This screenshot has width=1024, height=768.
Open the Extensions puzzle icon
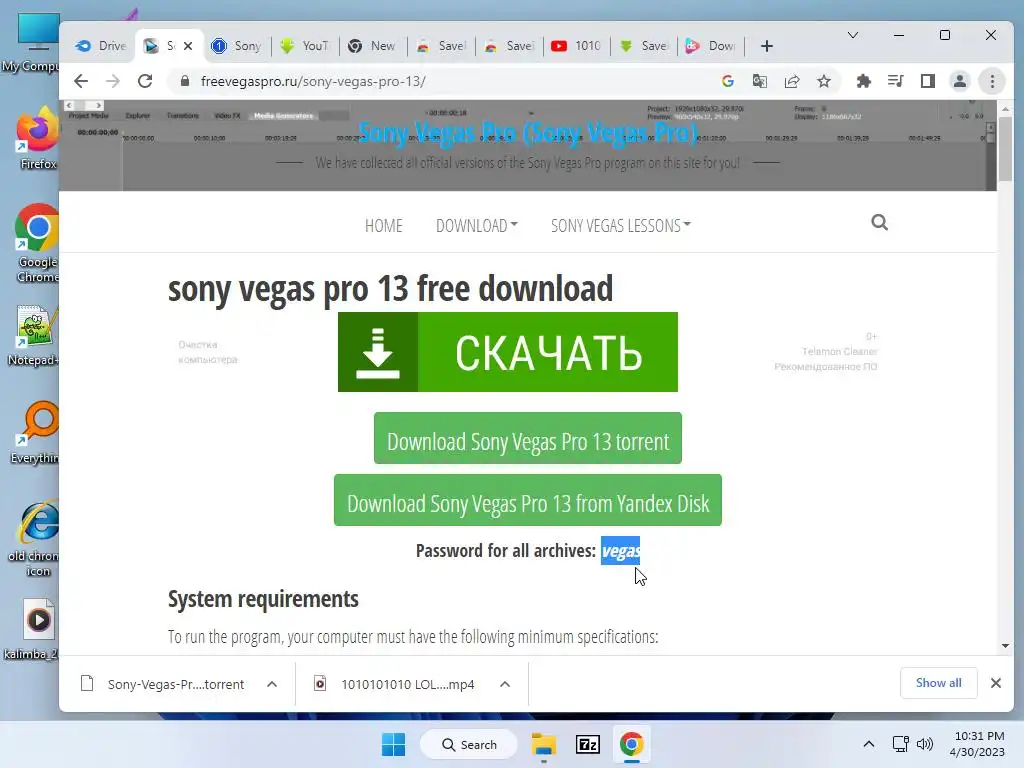tap(863, 81)
